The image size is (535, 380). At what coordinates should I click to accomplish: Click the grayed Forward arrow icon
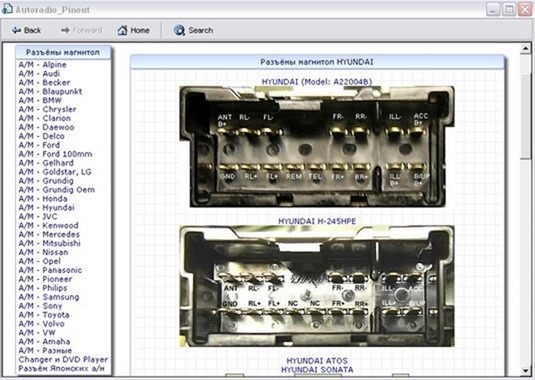point(65,30)
